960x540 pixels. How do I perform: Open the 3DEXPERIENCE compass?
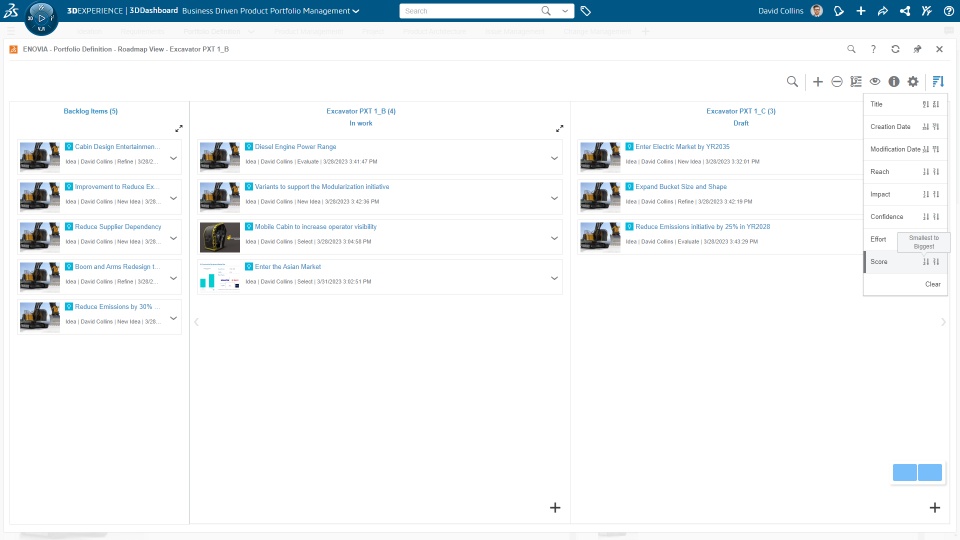(41, 18)
